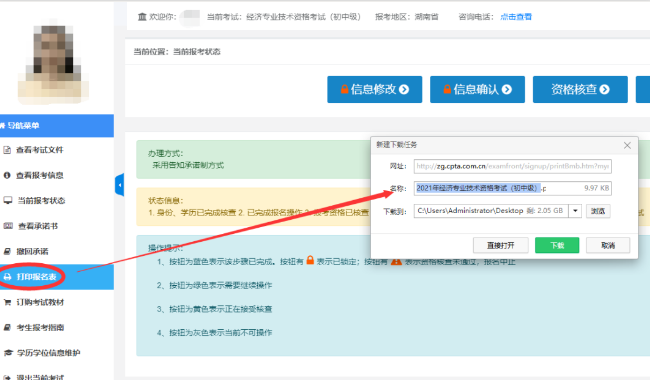The width and height of the screenshot is (650, 380).
Task: Click bank building icon beside 欢迎你
Action: click(x=142, y=17)
